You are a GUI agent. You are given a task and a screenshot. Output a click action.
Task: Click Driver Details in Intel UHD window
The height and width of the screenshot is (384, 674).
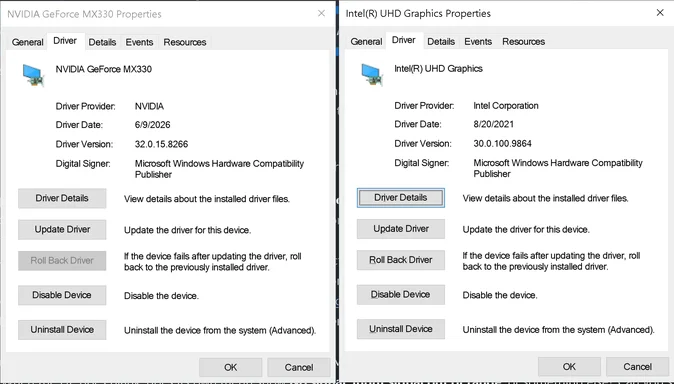(401, 198)
